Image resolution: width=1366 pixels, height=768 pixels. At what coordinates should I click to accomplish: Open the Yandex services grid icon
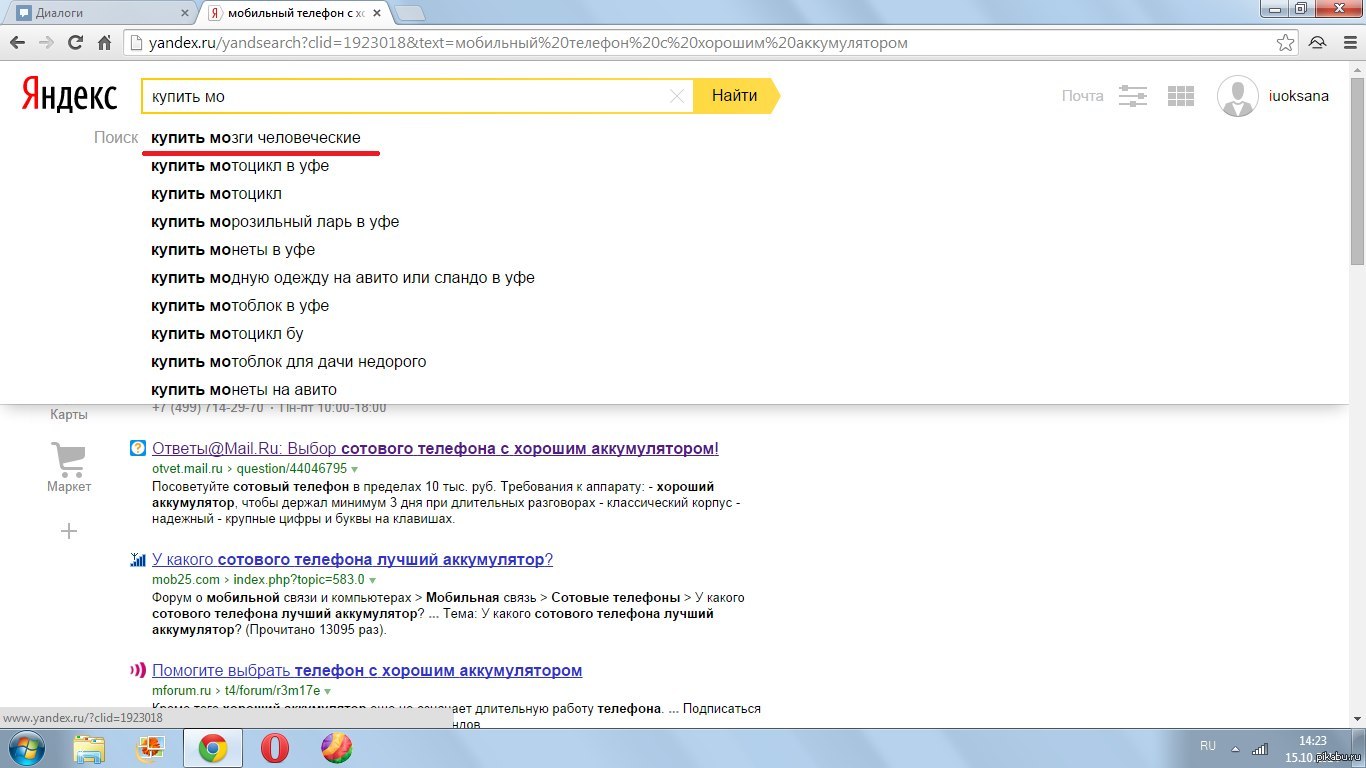1181,96
